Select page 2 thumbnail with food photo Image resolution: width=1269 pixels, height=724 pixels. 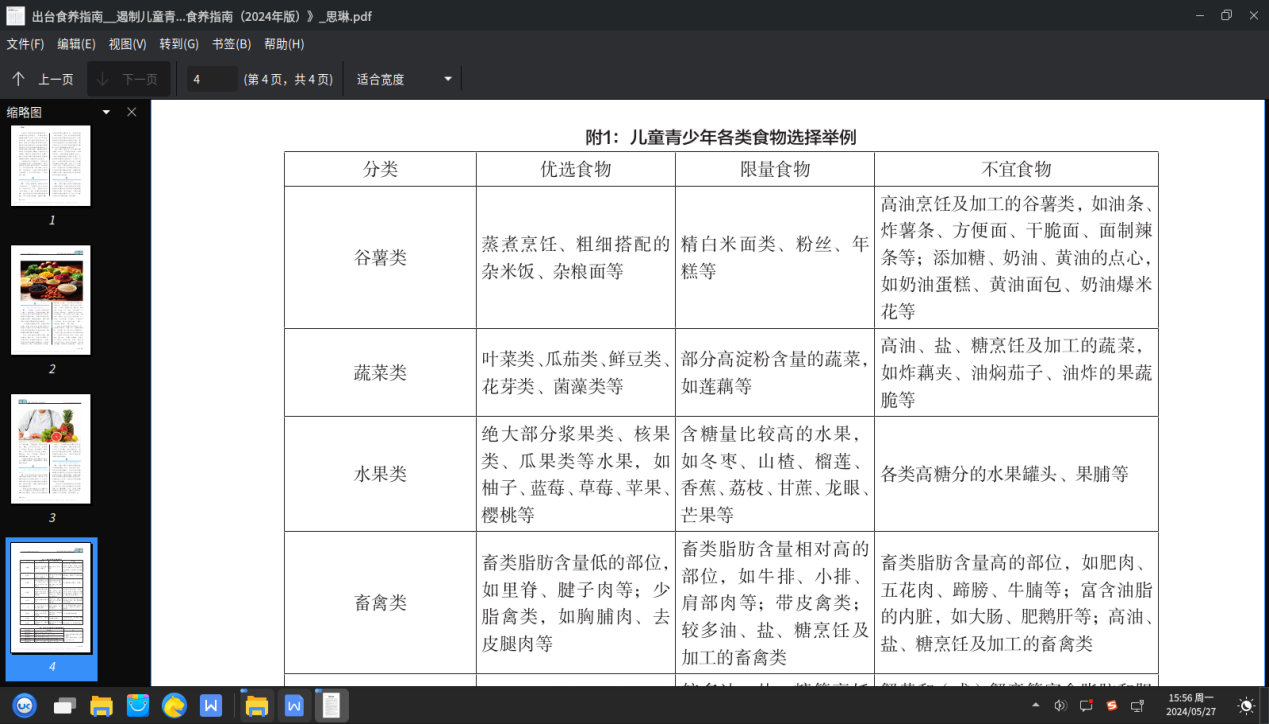click(51, 300)
